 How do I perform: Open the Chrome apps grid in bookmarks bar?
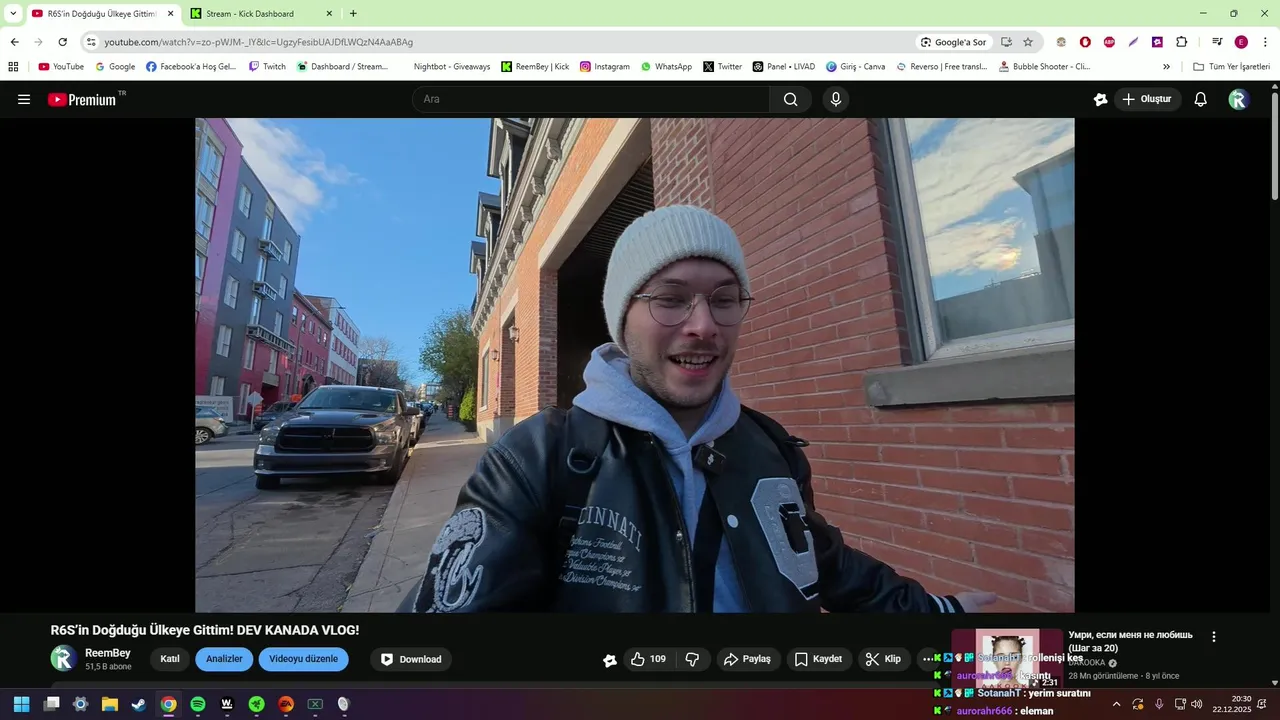13,67
